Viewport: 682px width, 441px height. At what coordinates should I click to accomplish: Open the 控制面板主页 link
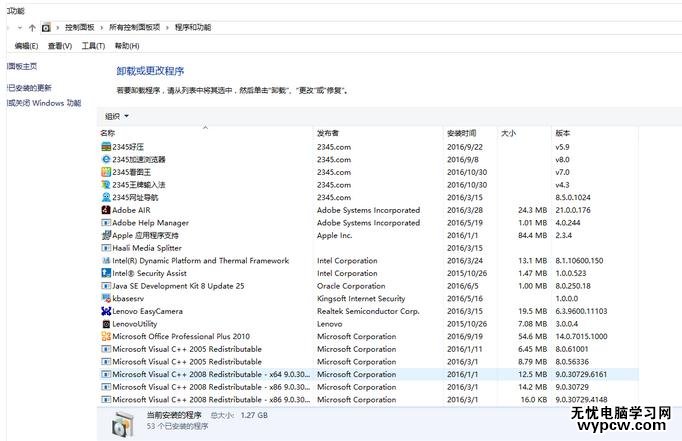22,66
